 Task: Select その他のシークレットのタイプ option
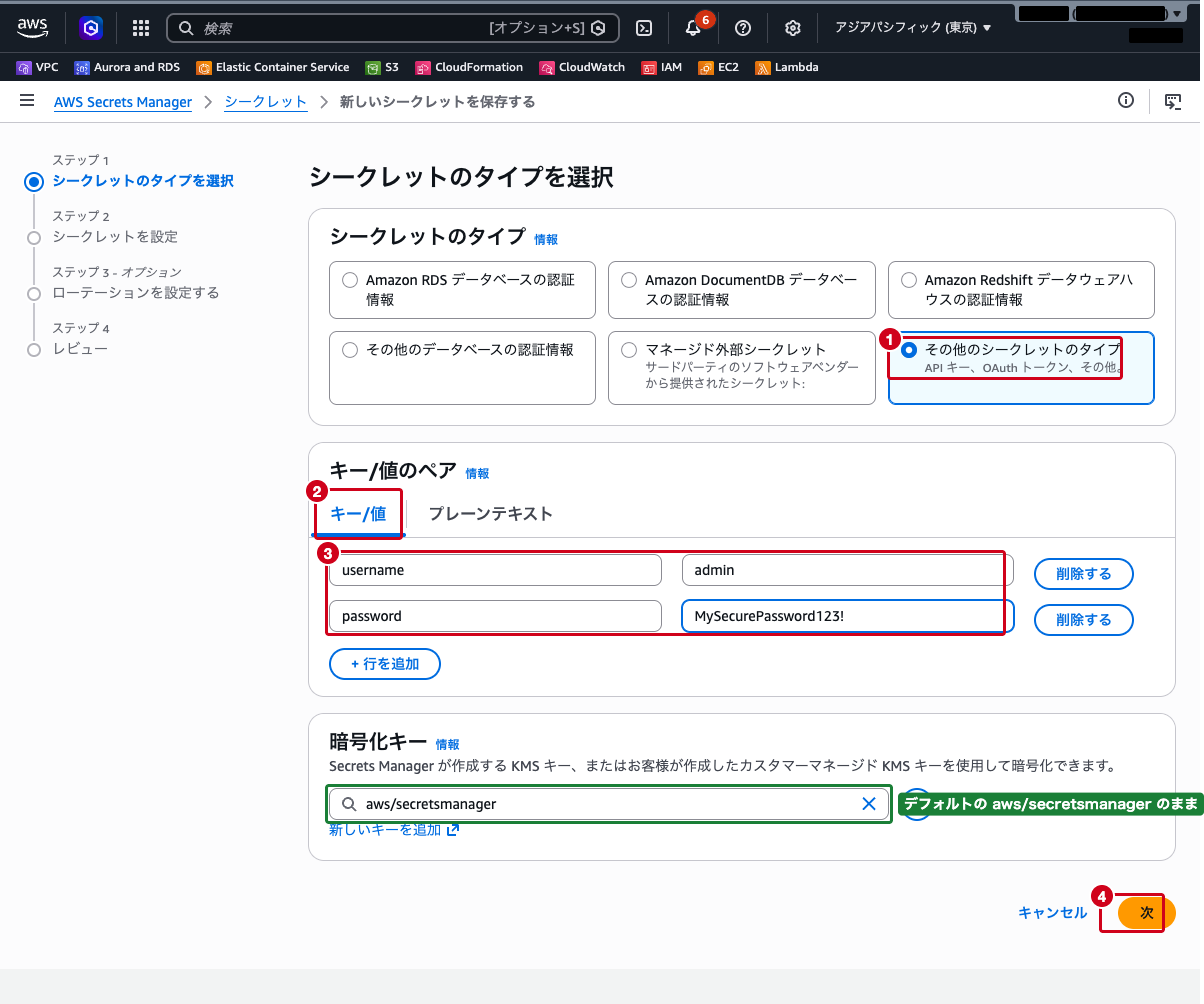pos(1021,368)
